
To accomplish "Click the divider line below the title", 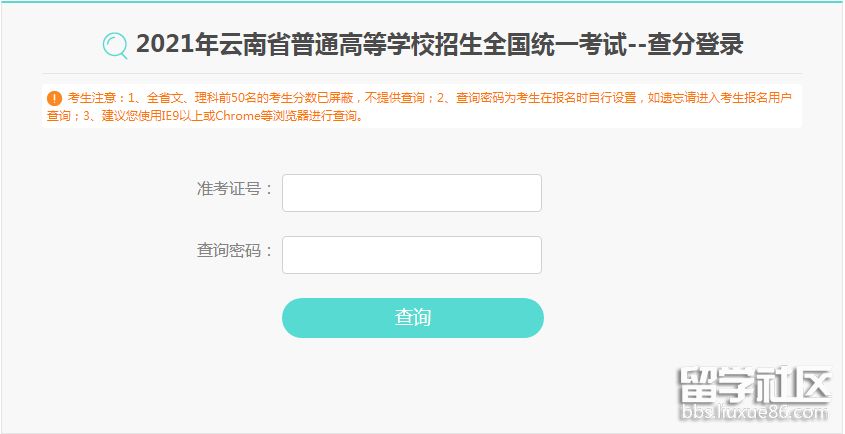I will [422, 74].
